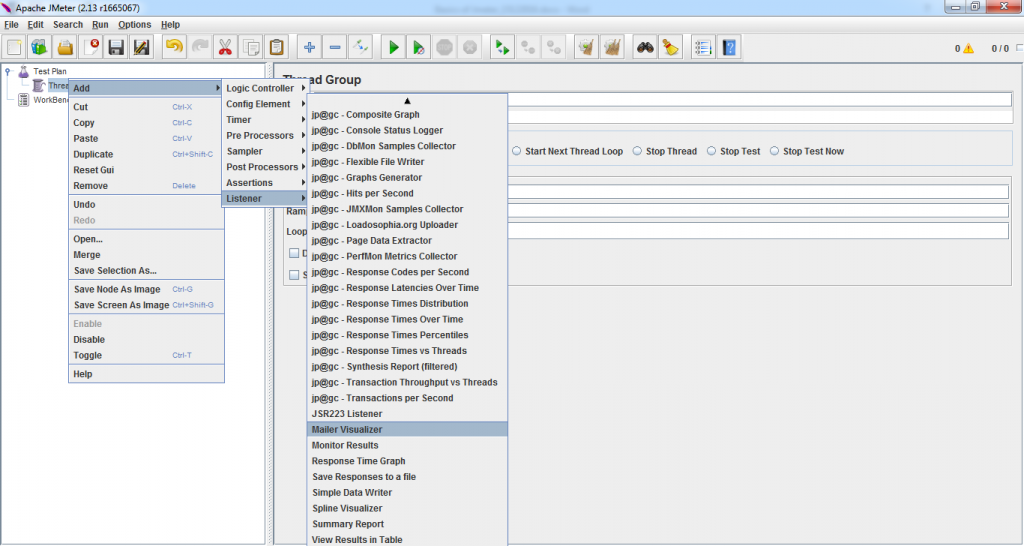
Task: Select the Test Plan tree node
Action: 42,71
